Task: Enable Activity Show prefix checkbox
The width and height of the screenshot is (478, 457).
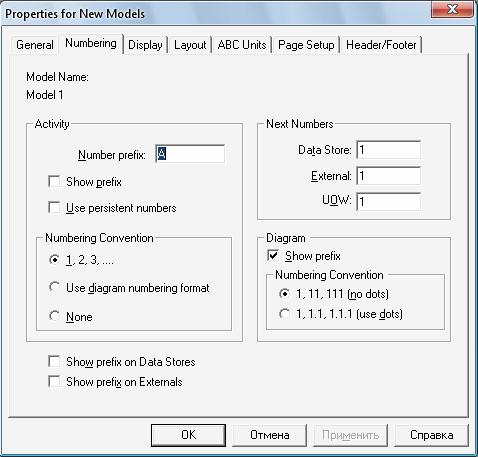Action: coord(54,182)
